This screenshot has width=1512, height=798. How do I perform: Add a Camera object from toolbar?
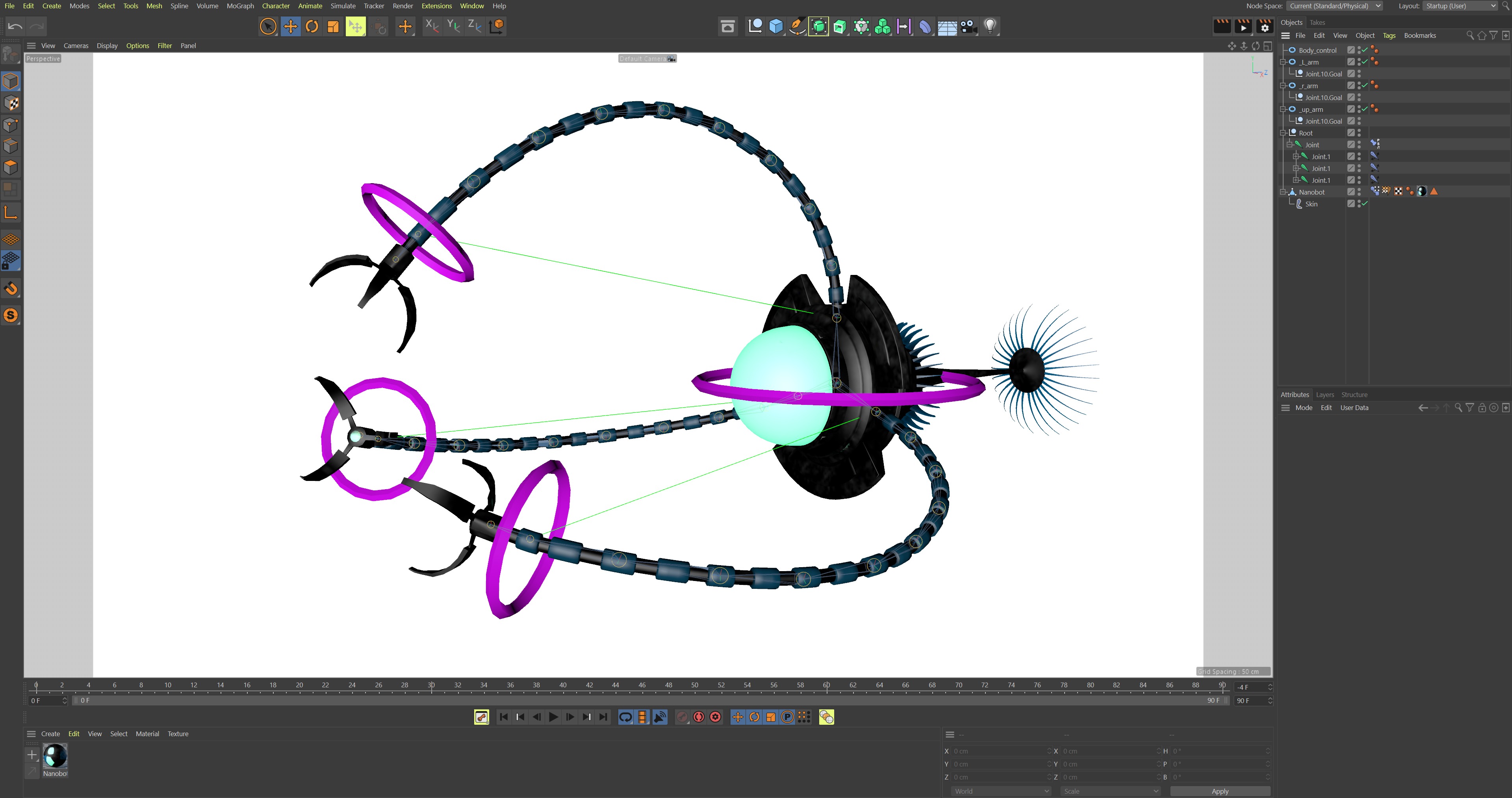pos(968,26)
